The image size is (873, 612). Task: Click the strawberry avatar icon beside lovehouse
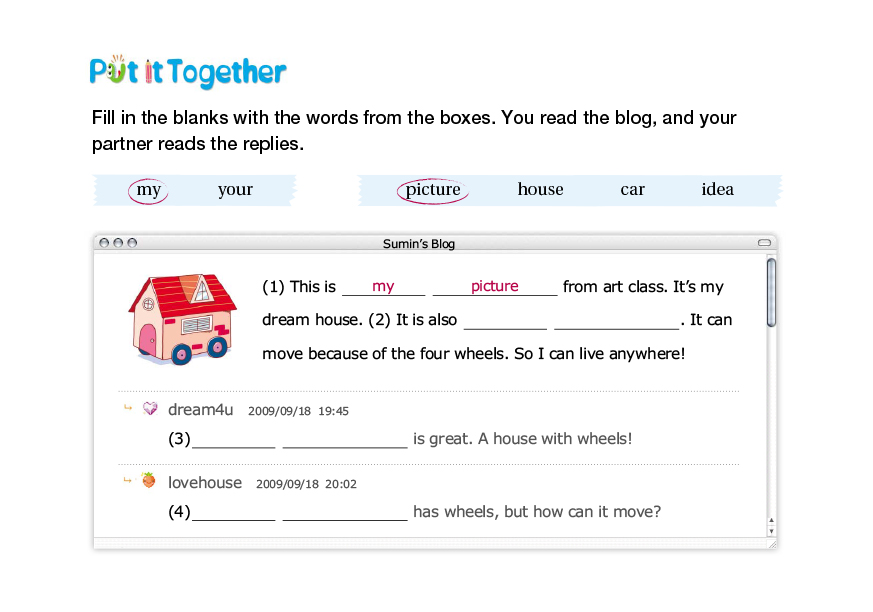point(149,481)
